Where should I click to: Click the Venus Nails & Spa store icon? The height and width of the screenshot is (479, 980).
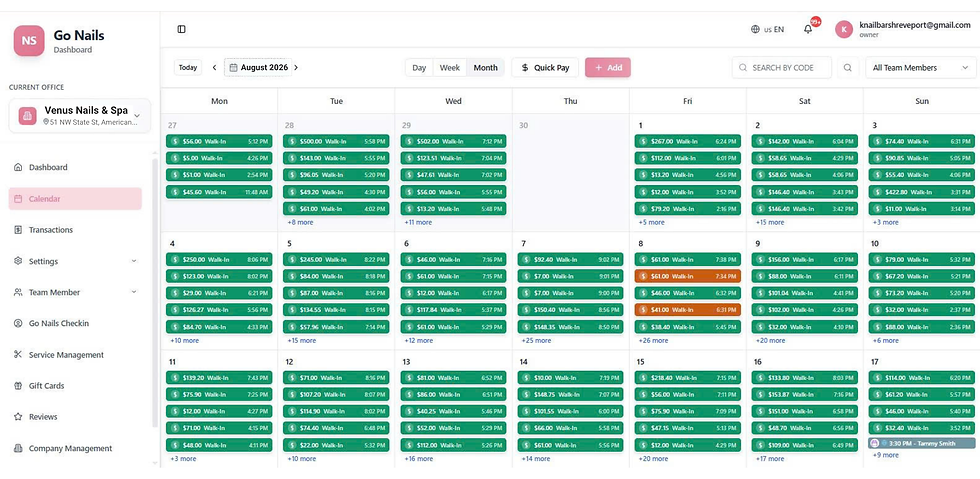click(28, 116)
